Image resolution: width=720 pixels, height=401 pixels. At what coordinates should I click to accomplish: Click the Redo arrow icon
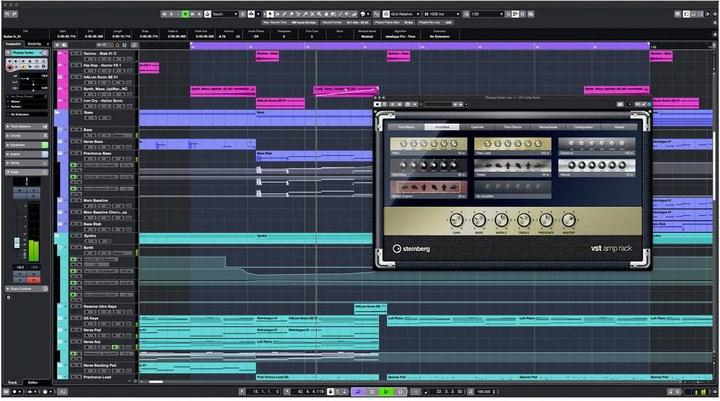click(x=14, y=14)
